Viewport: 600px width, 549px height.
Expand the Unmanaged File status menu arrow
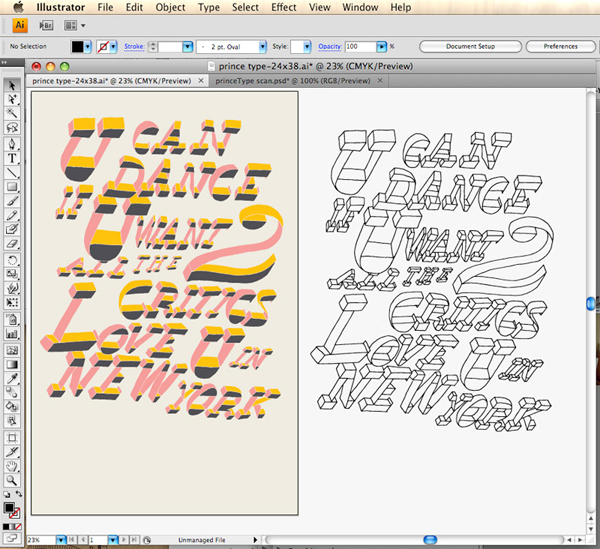click(255, 540)
